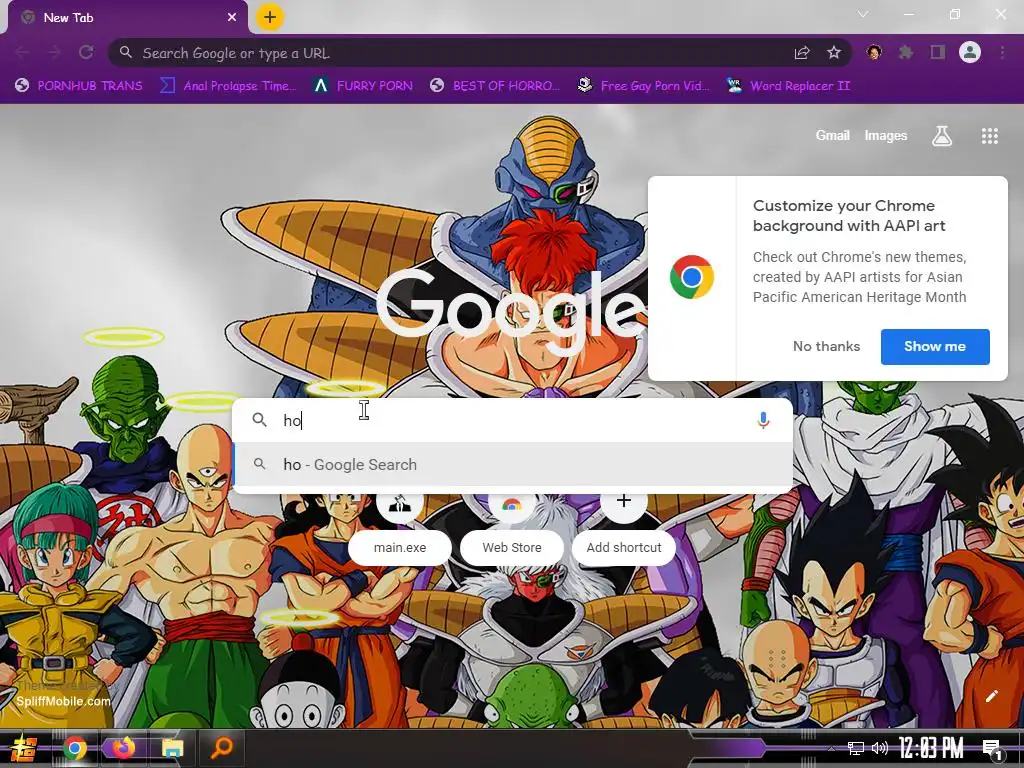
Task: Launch Firefox from the taskbar
Action: pos(123,748)
